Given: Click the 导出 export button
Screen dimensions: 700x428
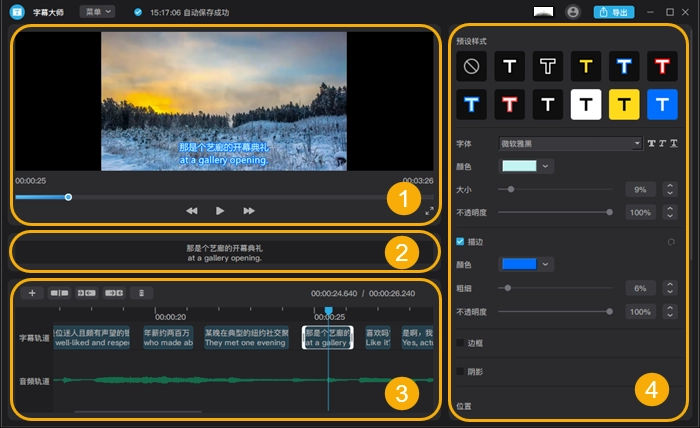Looking at the screenshot, I should tap(614, 12).
